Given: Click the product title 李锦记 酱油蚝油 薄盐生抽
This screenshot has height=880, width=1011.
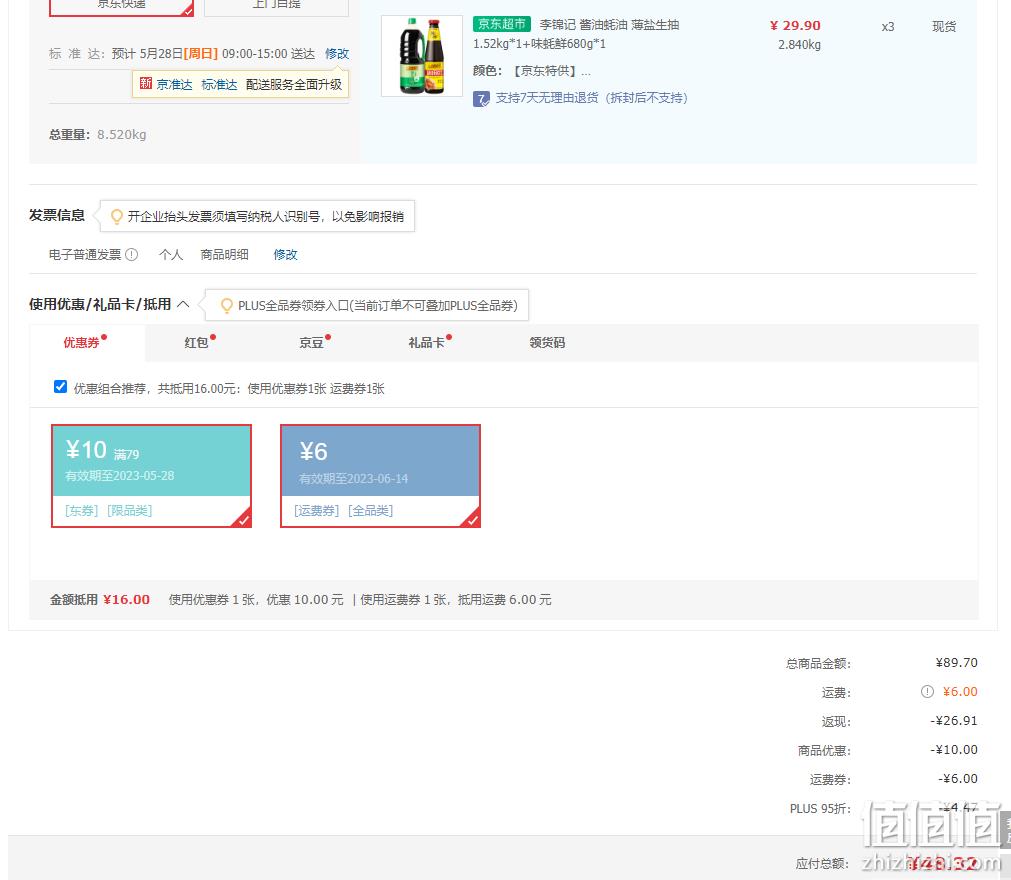Looking at the screenshot, I should coord(609,24).
